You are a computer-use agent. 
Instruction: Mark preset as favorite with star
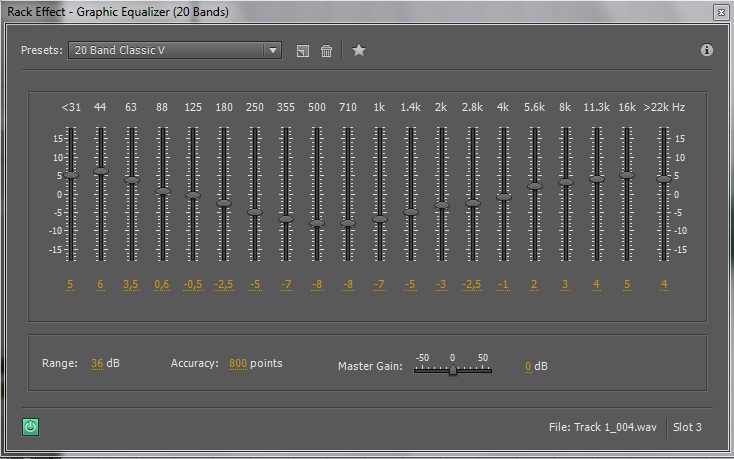point(359,50)
